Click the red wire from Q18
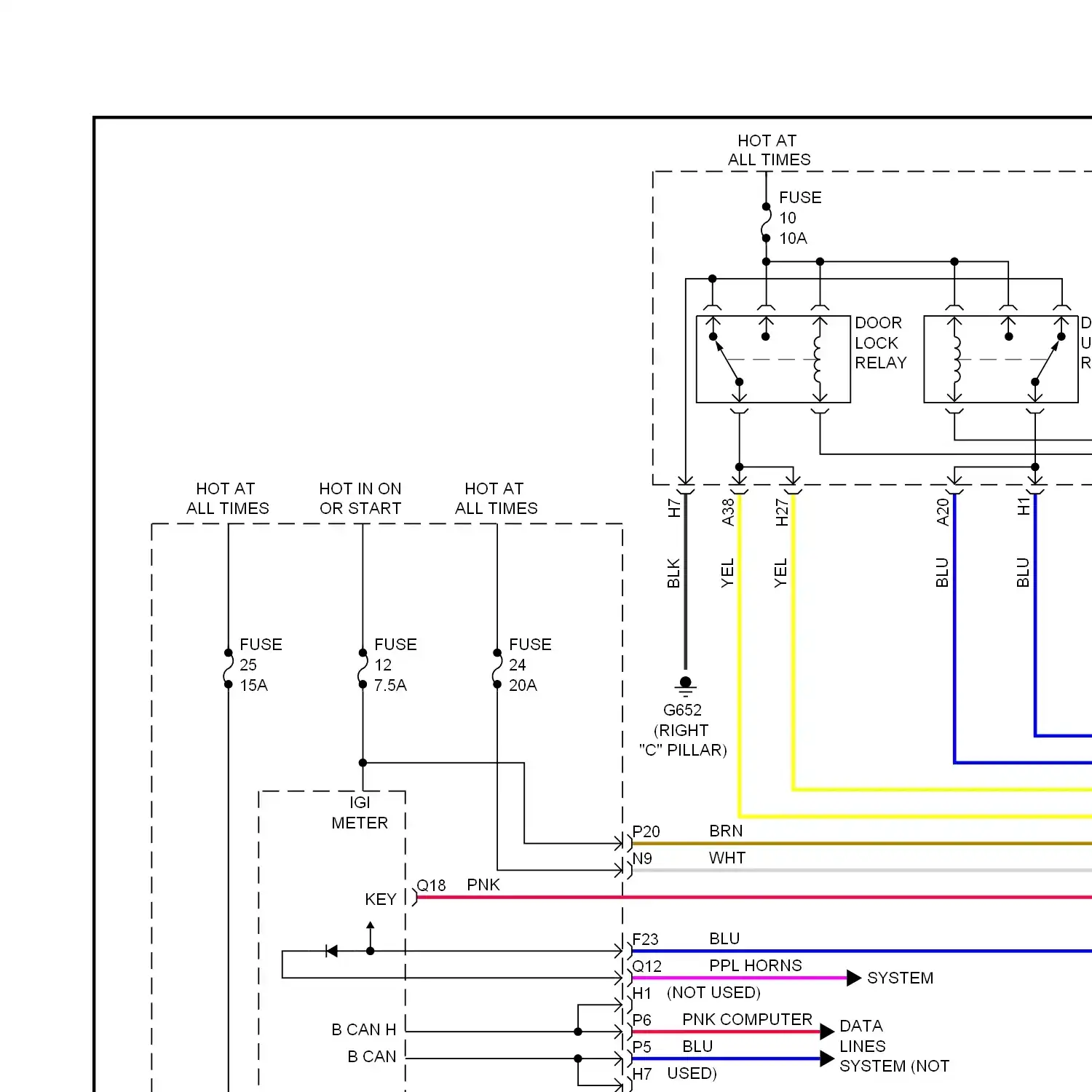 tap(753, 897)
